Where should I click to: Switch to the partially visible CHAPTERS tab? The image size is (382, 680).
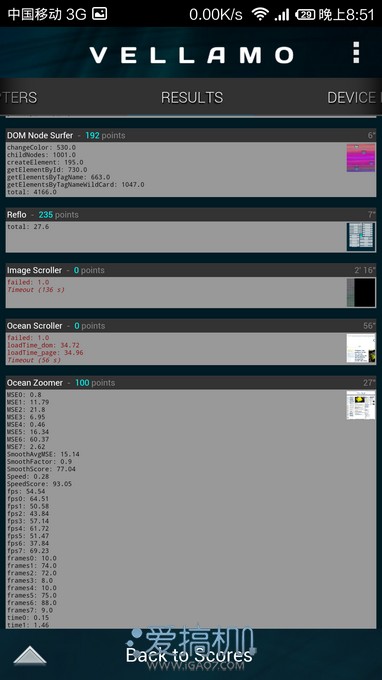point(19,98)
